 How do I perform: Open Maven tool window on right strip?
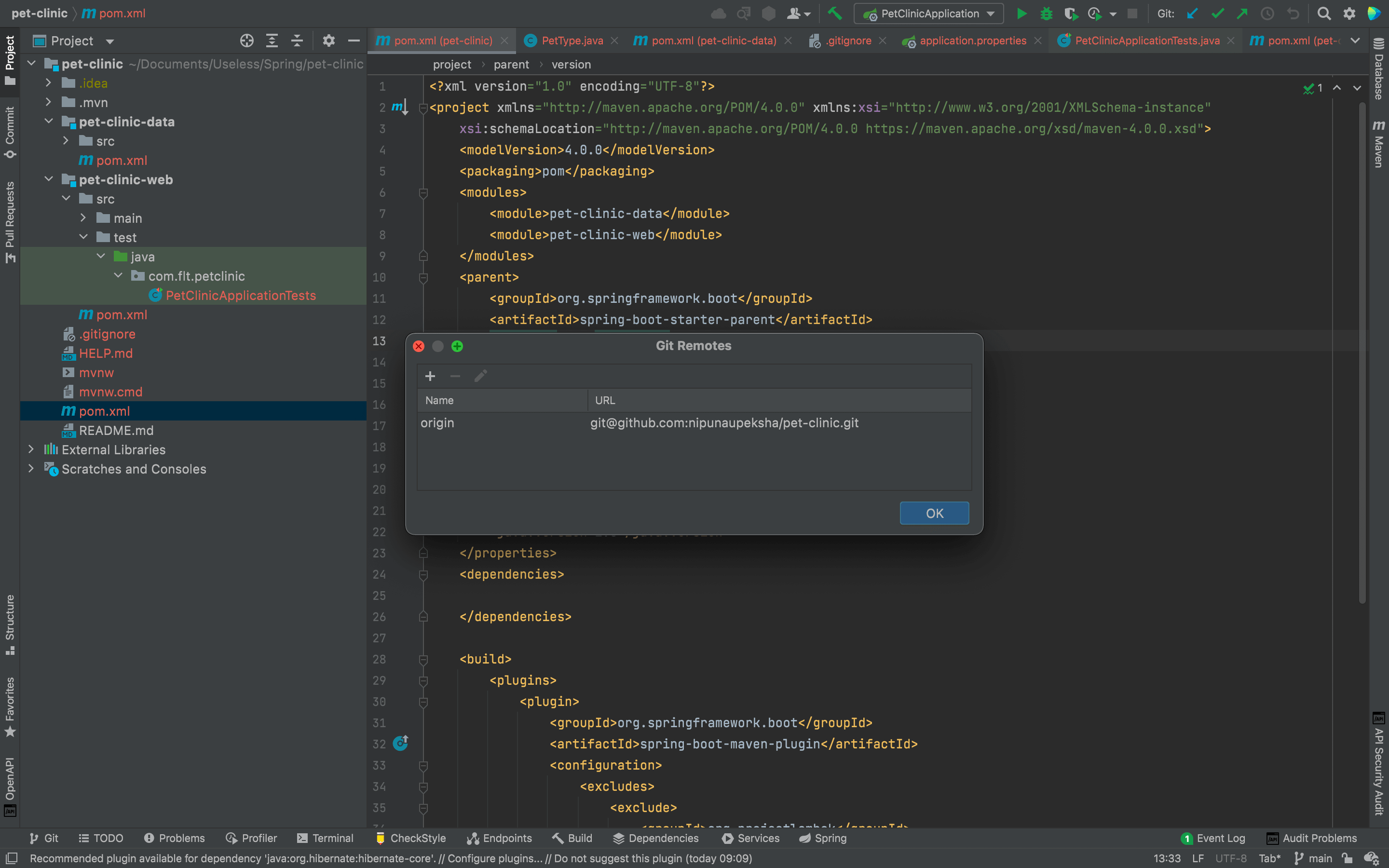(1379, 144)
